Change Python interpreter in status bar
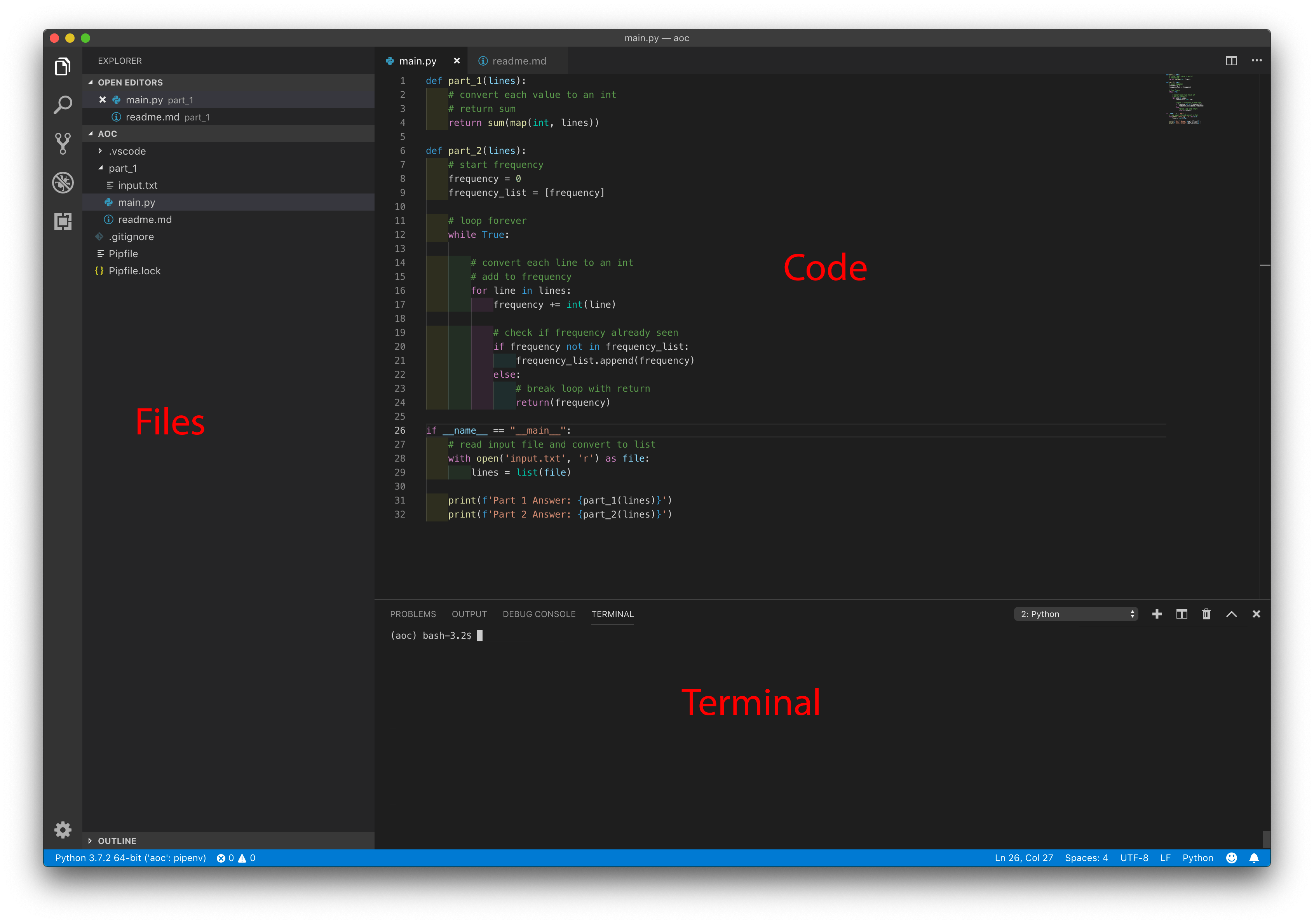 coord(131,858)
